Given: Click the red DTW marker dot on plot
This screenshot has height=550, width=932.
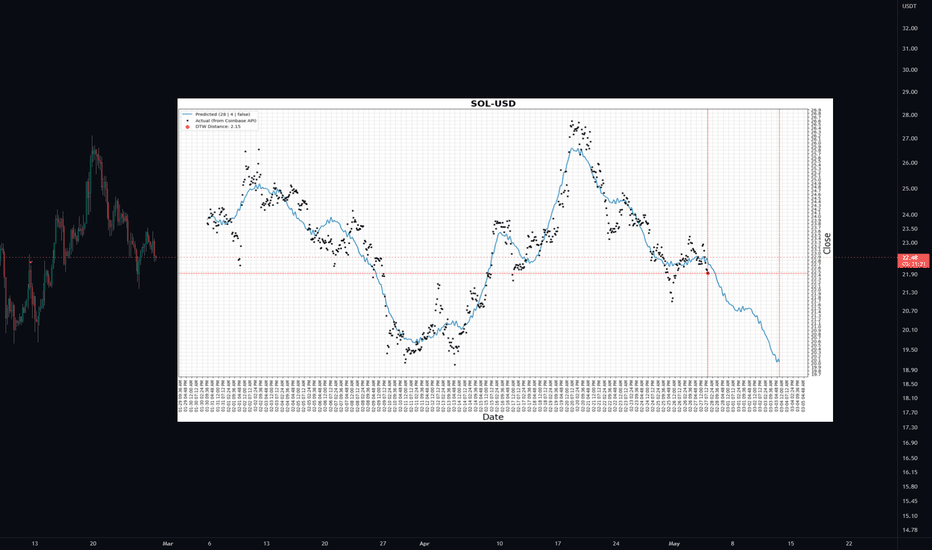Looking at the screenshot, I should coord(707,273).
